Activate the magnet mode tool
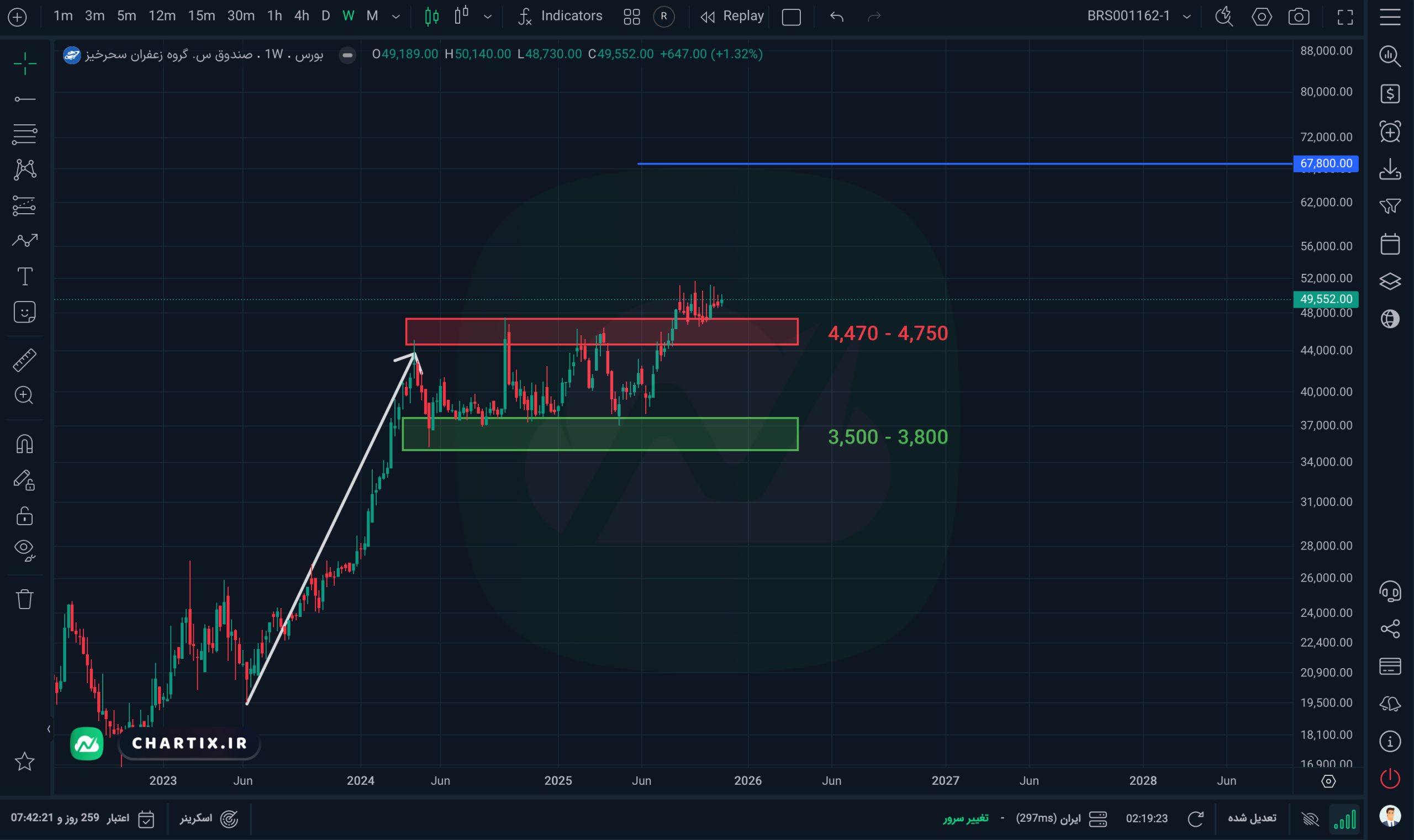Image resolution: width=1414 pixels, height=840 pixels. 25,444
